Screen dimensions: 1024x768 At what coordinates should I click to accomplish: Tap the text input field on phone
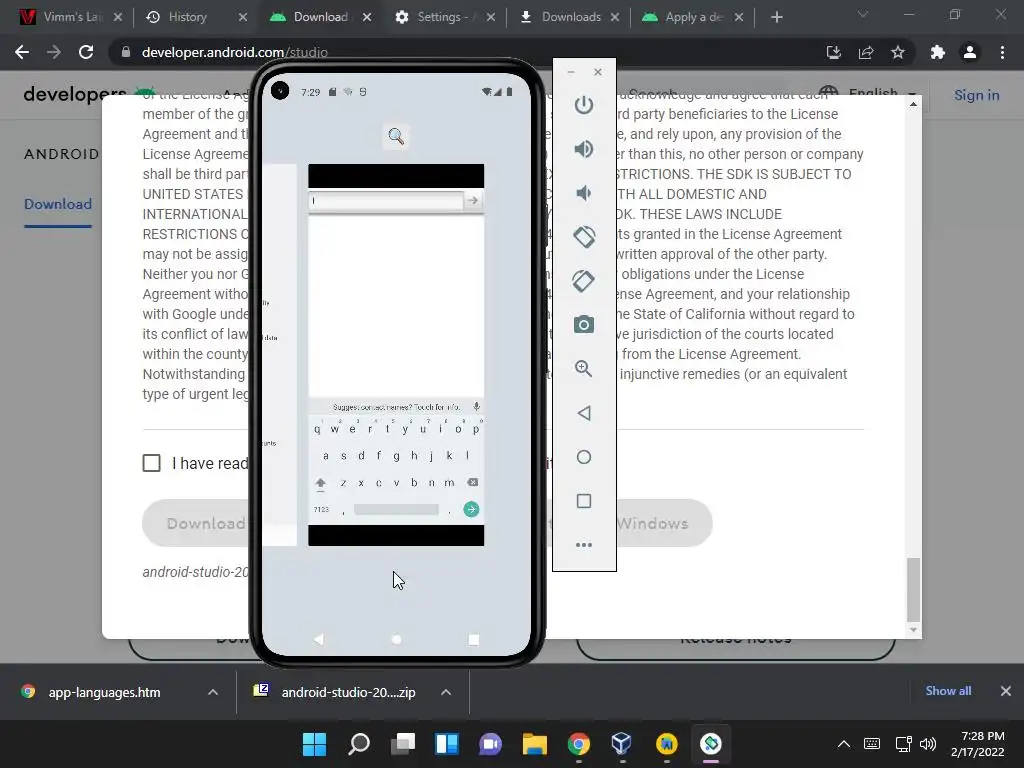click(385, 200)
